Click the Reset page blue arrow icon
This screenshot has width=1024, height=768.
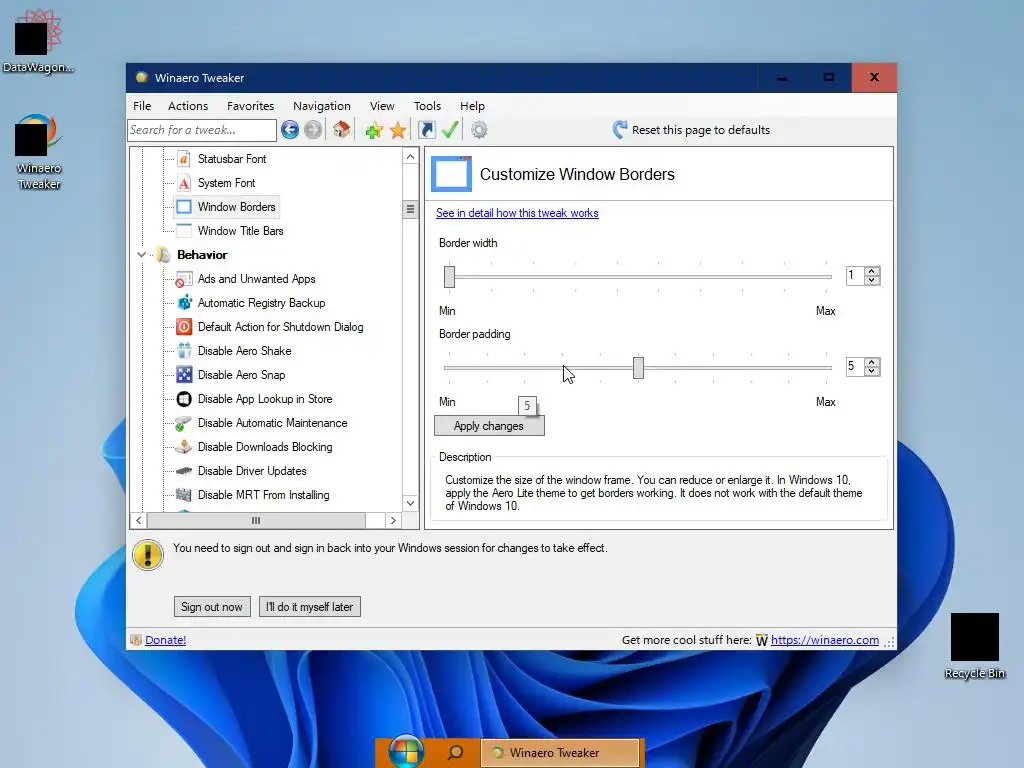[620, 129]
